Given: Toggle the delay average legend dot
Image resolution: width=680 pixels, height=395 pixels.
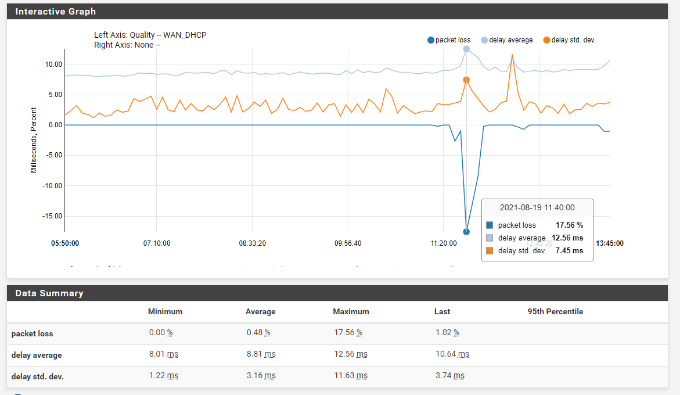Looking at the screenshot, I should (484, 40).
